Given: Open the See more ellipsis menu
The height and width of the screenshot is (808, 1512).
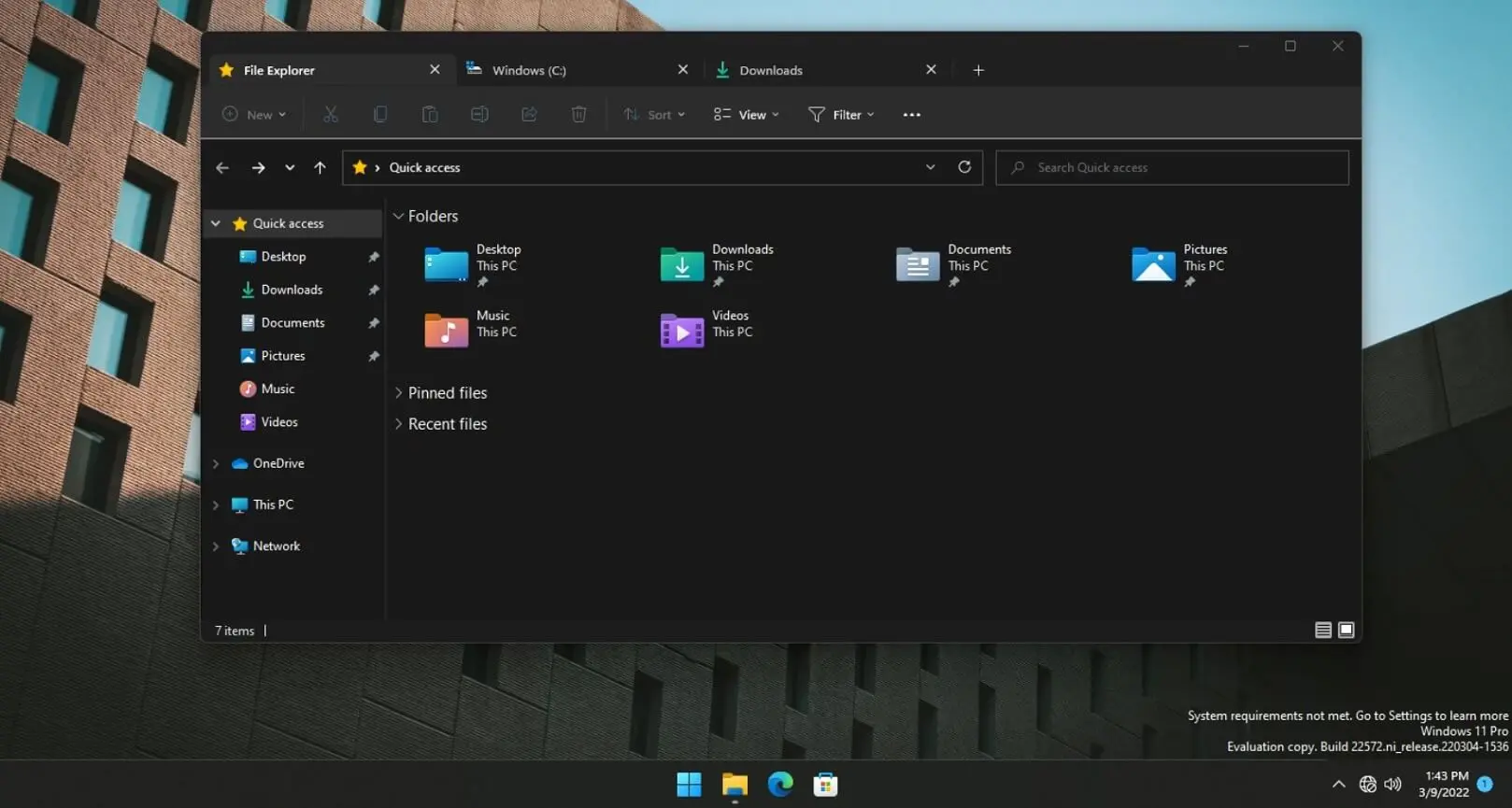Looking at the screenshot, I should click(x=911, y=114).
